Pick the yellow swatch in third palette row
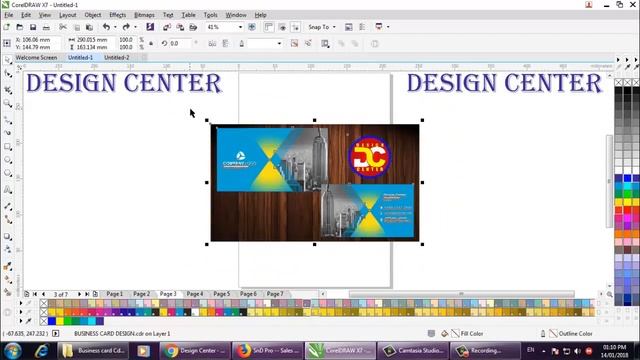640x360 pixels. pyautogui.click(x=60, y=321)
